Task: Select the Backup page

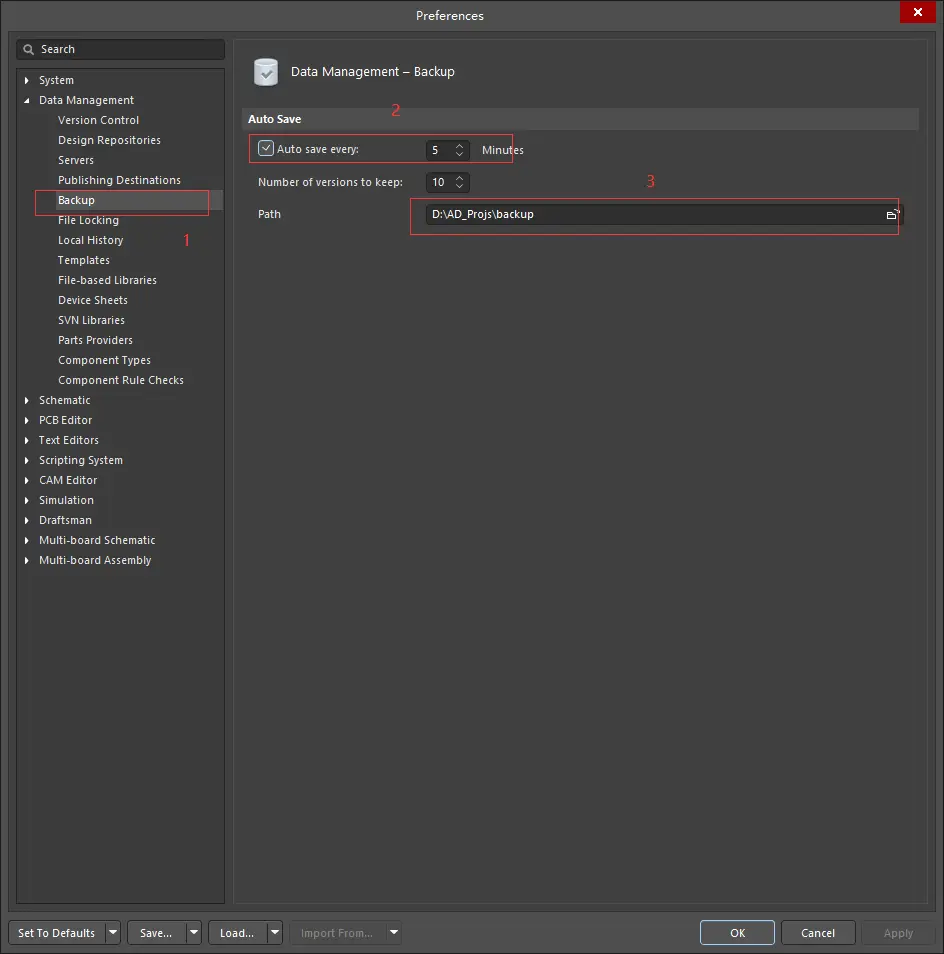Action: 77,201
